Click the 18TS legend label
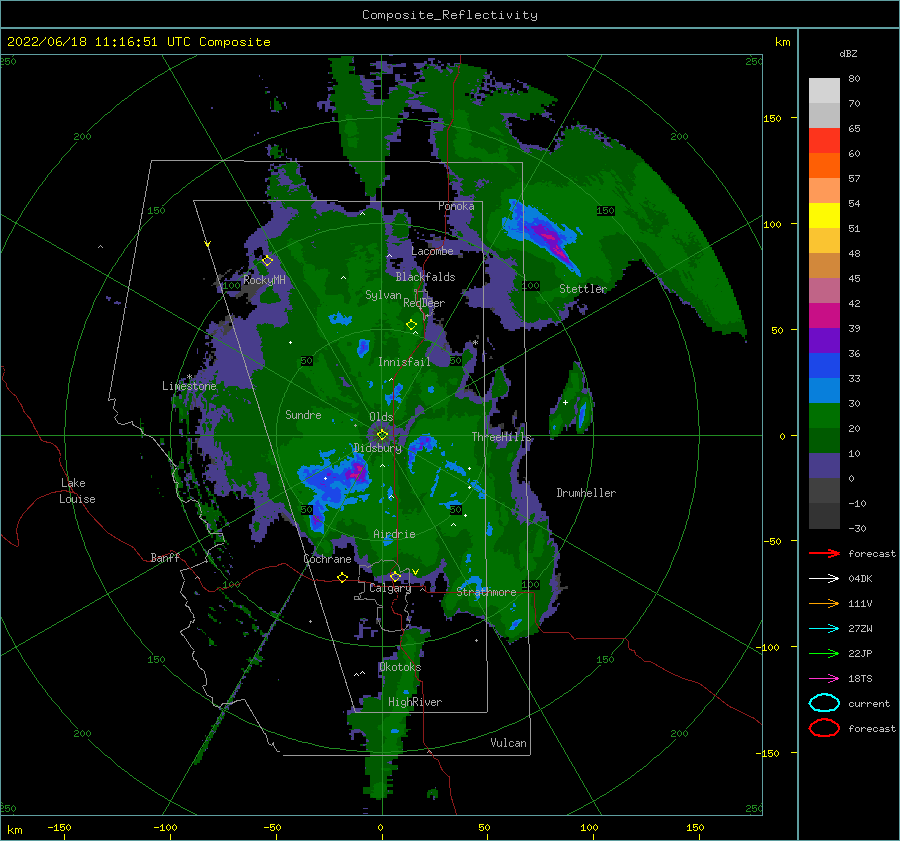Screen dimensions: 900x841 click(860, 679)
